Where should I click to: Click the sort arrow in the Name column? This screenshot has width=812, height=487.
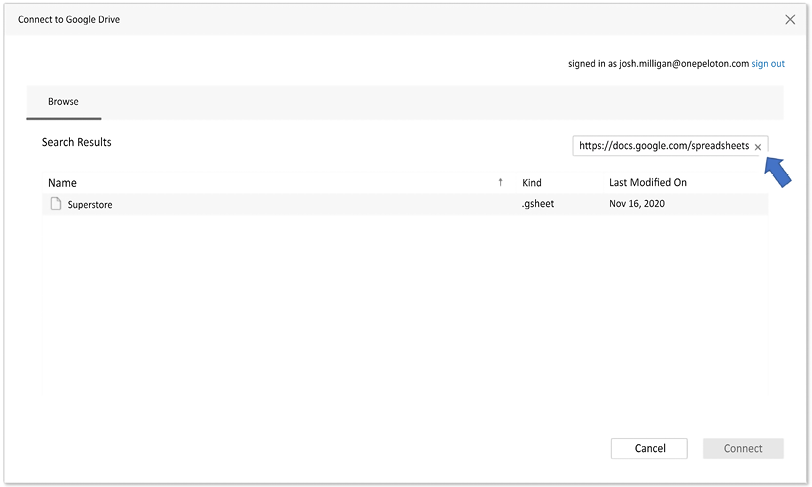coord(500,183)
